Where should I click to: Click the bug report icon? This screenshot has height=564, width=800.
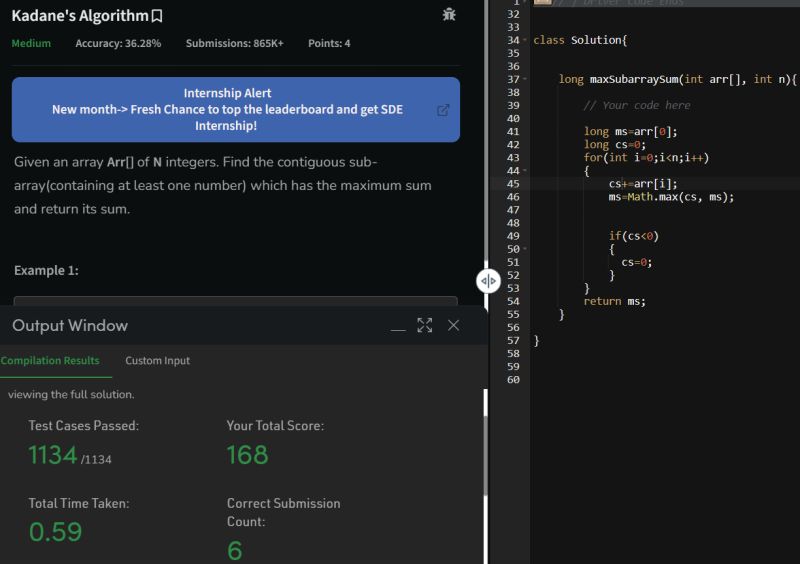pos(449,15)
